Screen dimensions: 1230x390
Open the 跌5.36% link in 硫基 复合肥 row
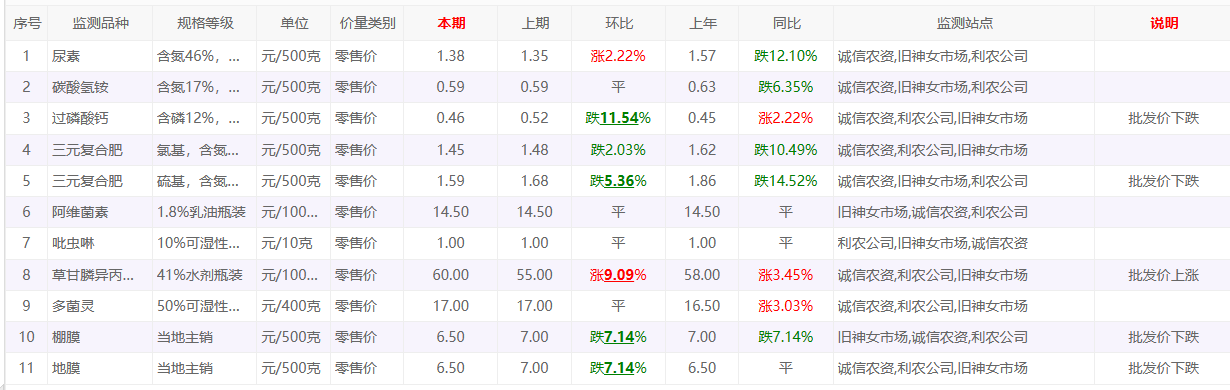coord(619,181)
